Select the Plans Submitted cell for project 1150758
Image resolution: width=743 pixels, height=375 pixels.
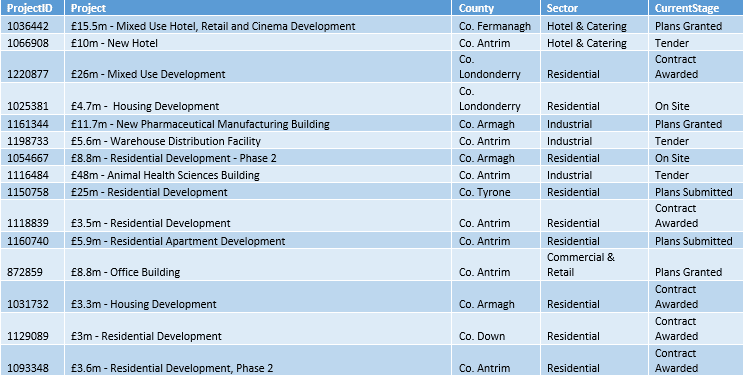(x=696, y=192)
